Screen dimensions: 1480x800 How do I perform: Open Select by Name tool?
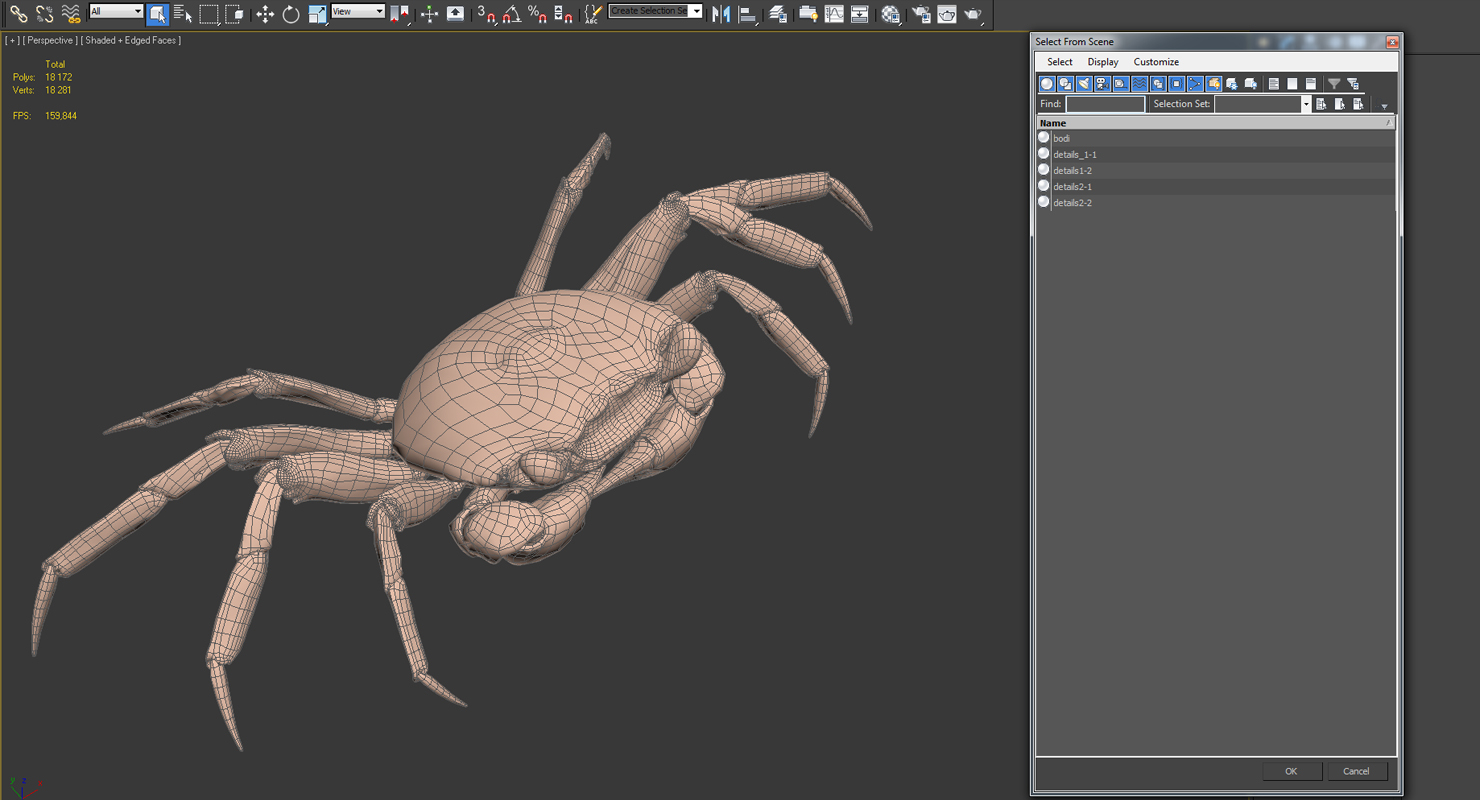(183, 14)
